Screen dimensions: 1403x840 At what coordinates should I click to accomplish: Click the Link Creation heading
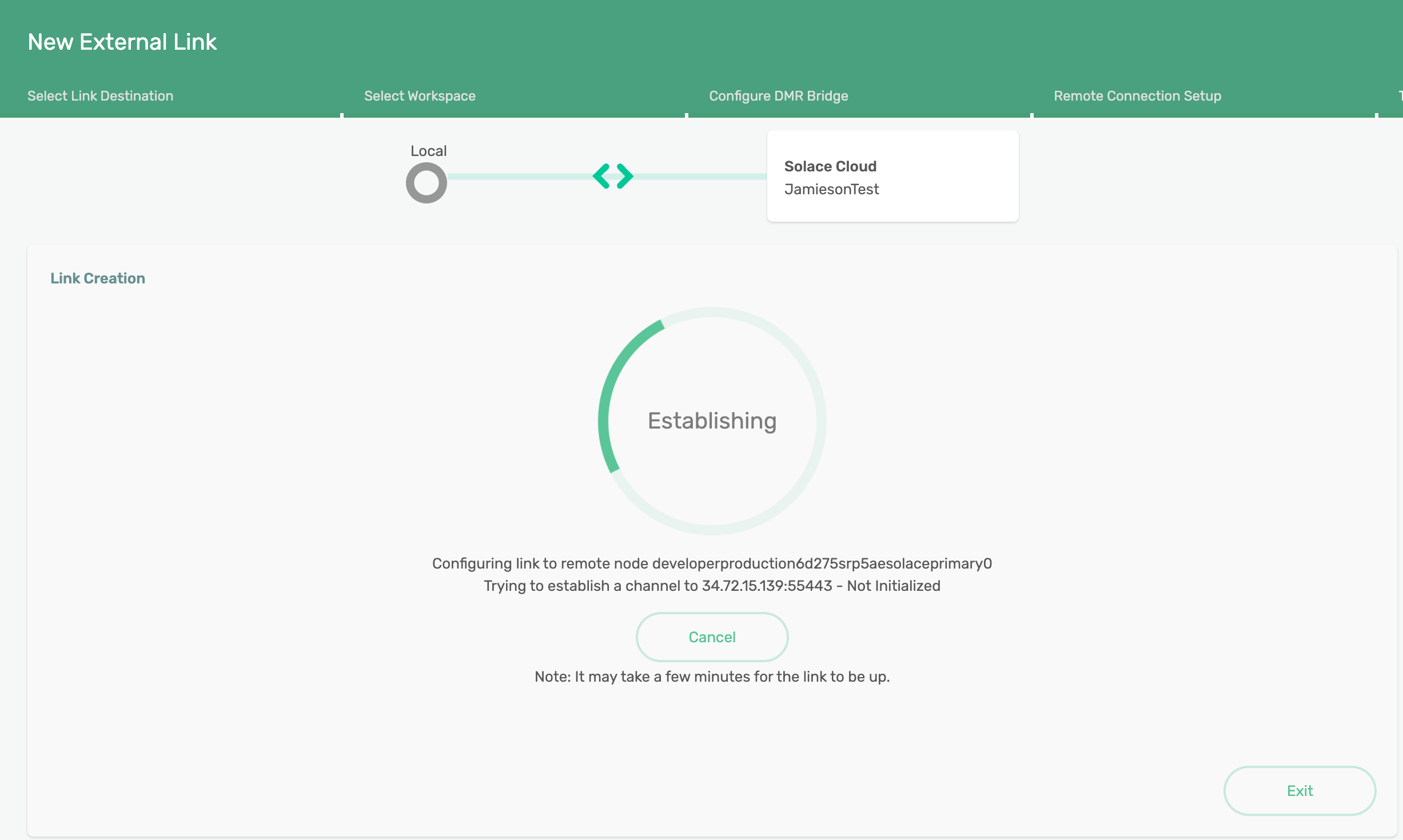coord(98,278)
